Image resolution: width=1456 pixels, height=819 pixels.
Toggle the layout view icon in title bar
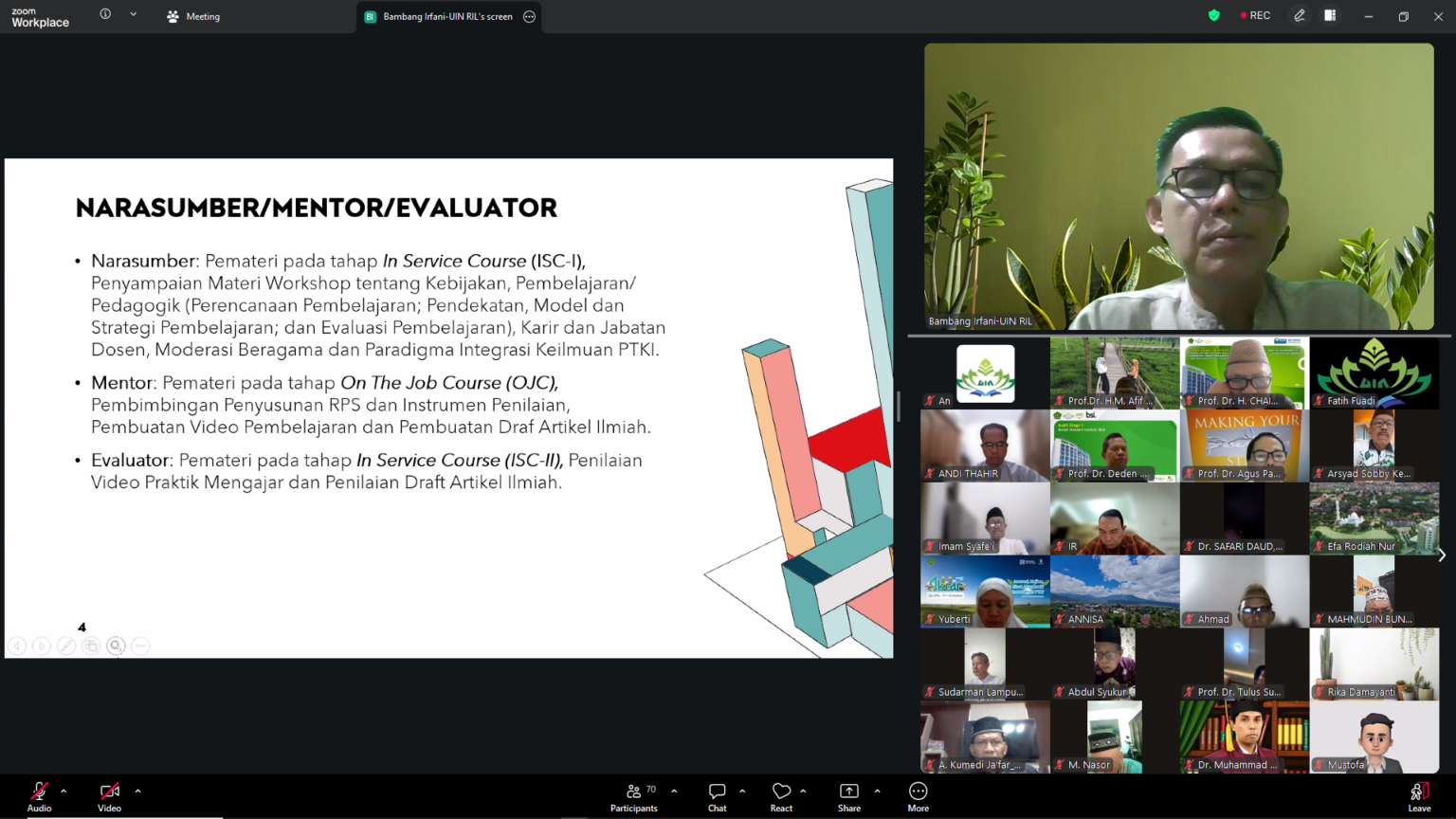click(1330, 15)
